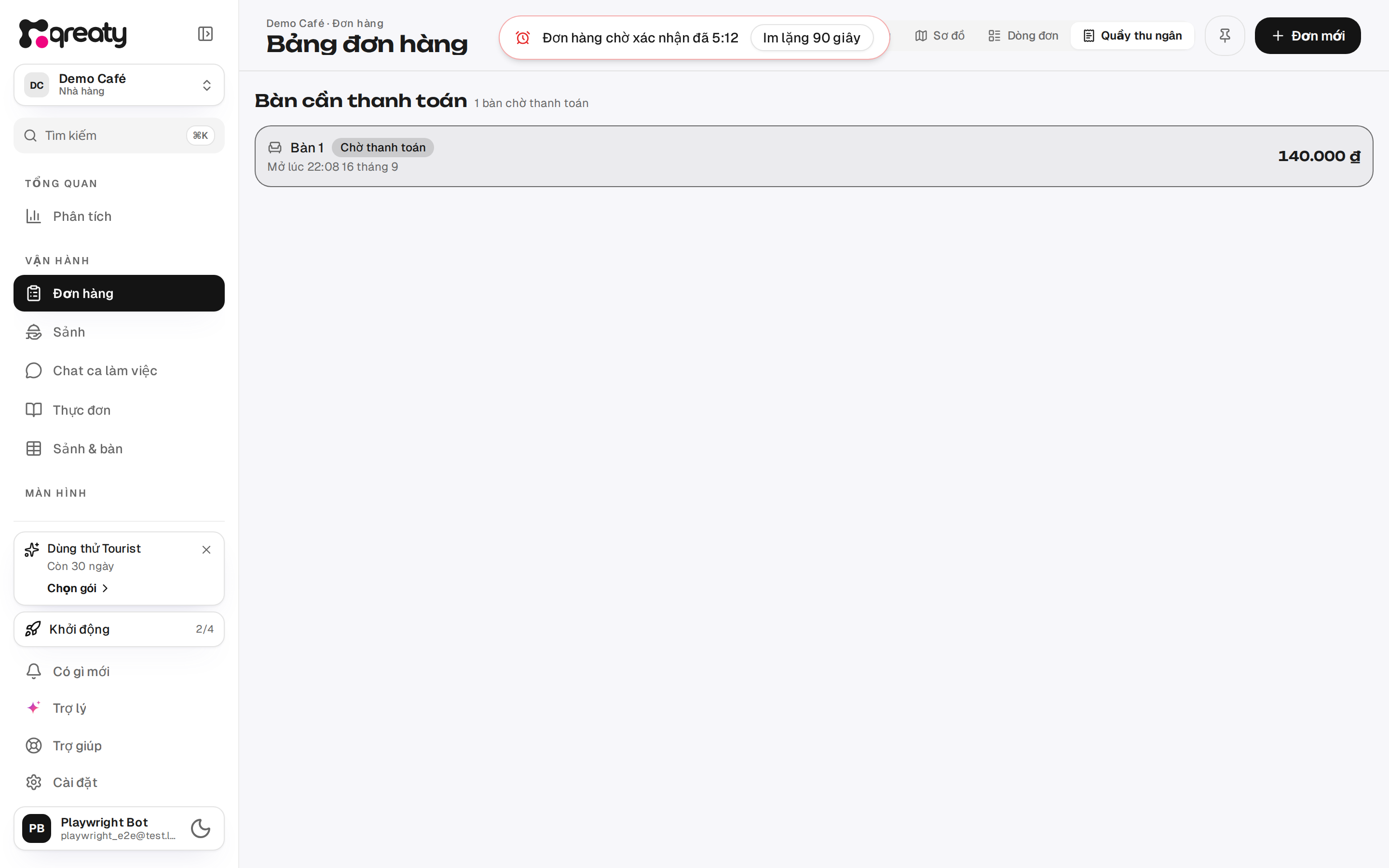Dismiss the Dùng thử Tourist trial card
The image size is (1389, 868).
[x=206, y=549]
